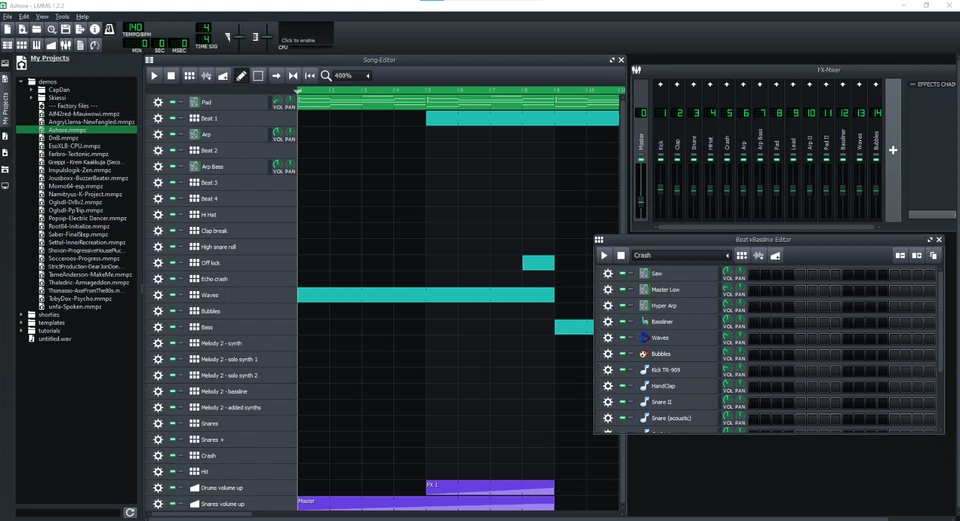Viewport: 960px width, 521px height.
Task: Mute the Bassliner track
Action: click(x=623, y=321)
